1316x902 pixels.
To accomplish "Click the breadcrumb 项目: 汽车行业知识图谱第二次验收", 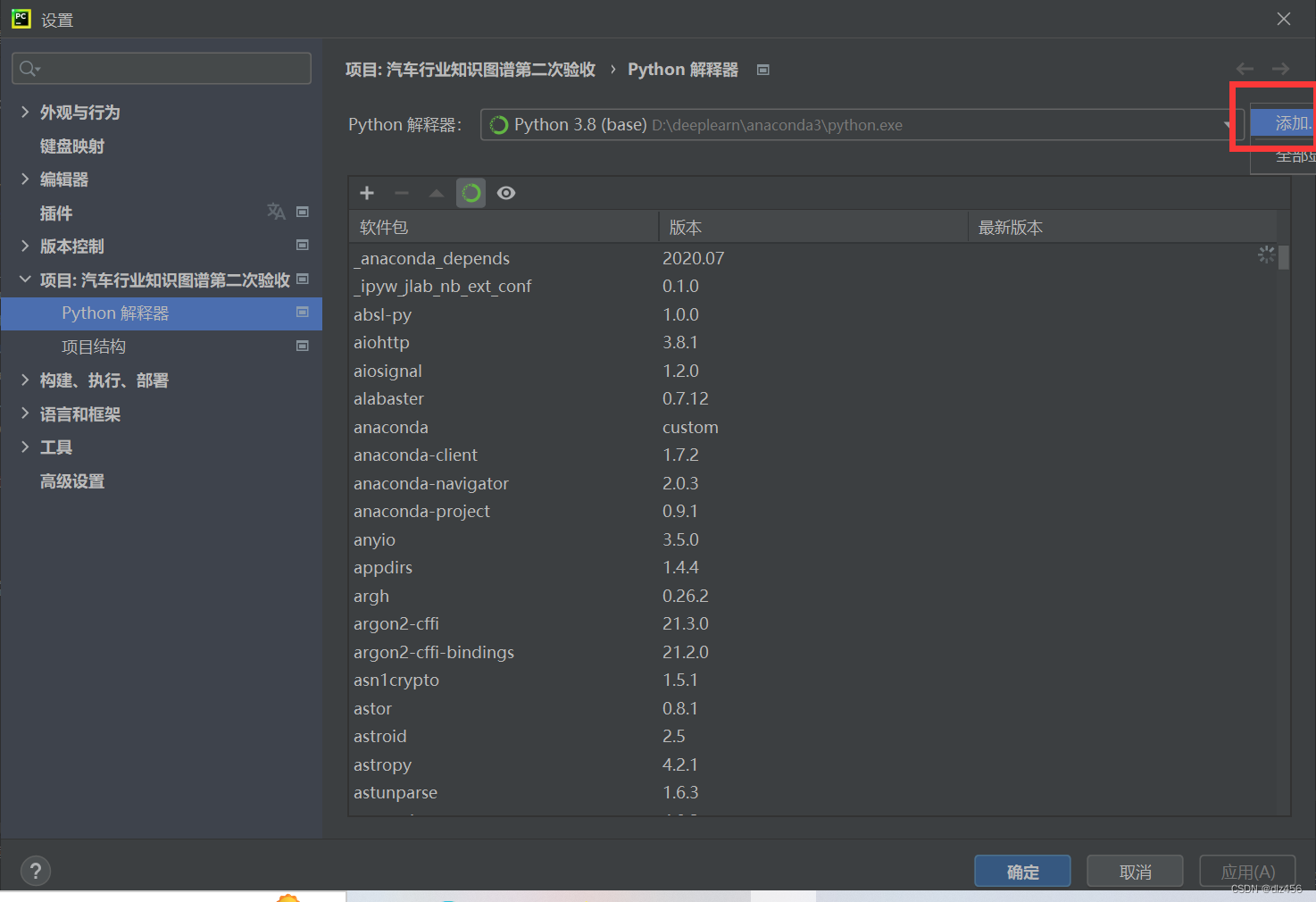I will click(x=471, y=70).
